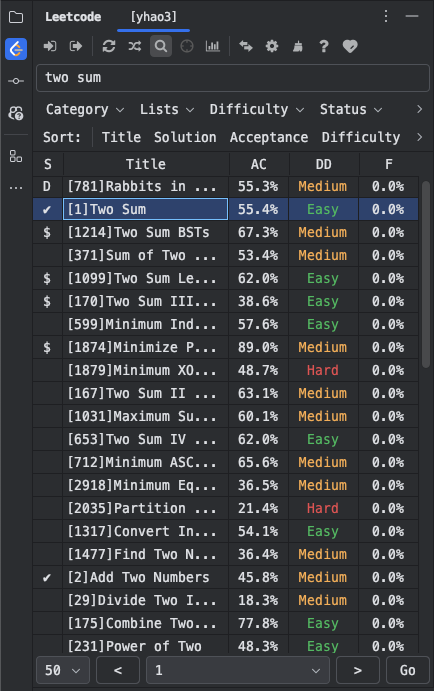This screenshot has height=691, width=434.
Task: Click the donate heart icon
Action: click(x=350, y=46)
